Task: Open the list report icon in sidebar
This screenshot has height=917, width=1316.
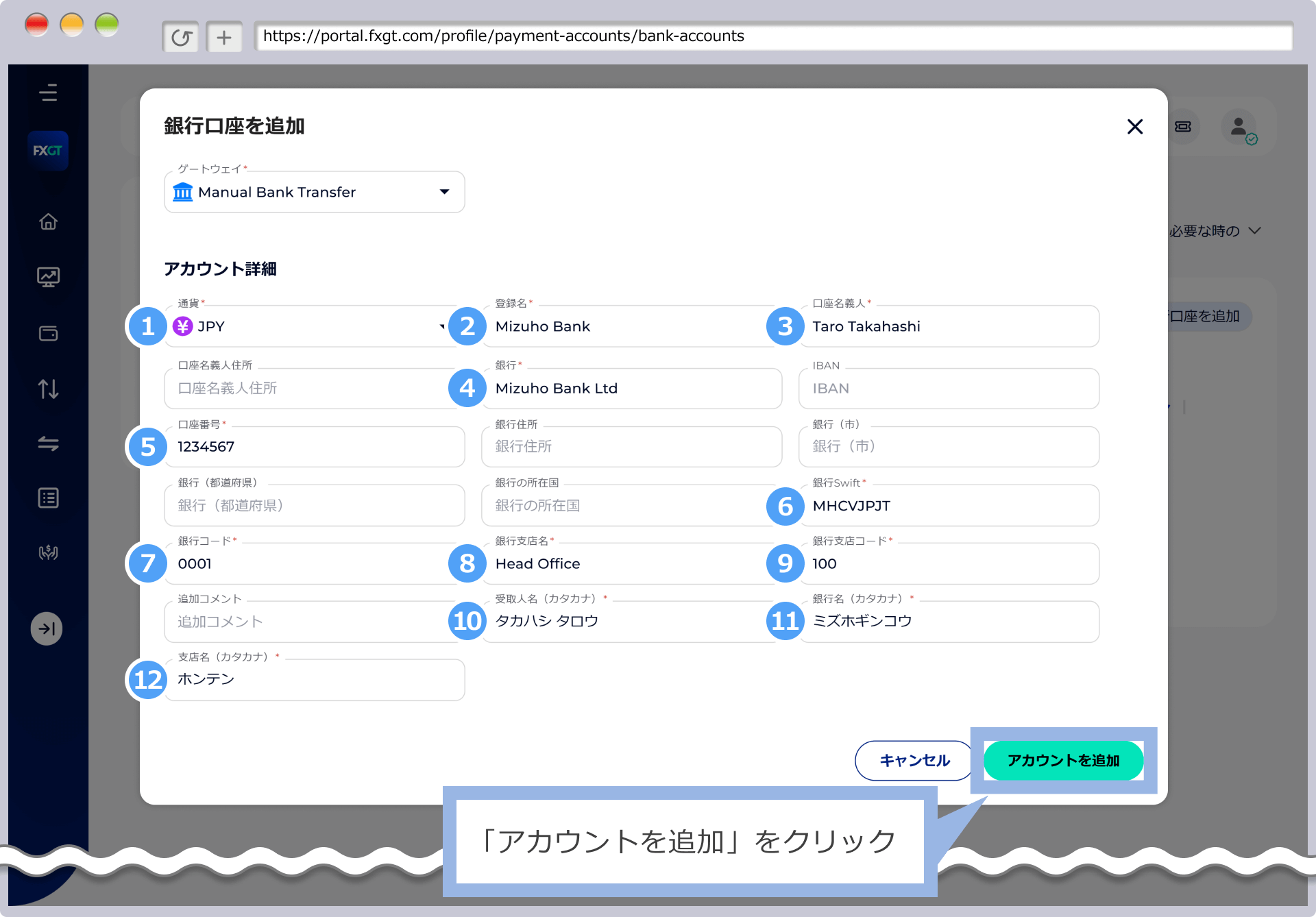Action: point(48,498)
